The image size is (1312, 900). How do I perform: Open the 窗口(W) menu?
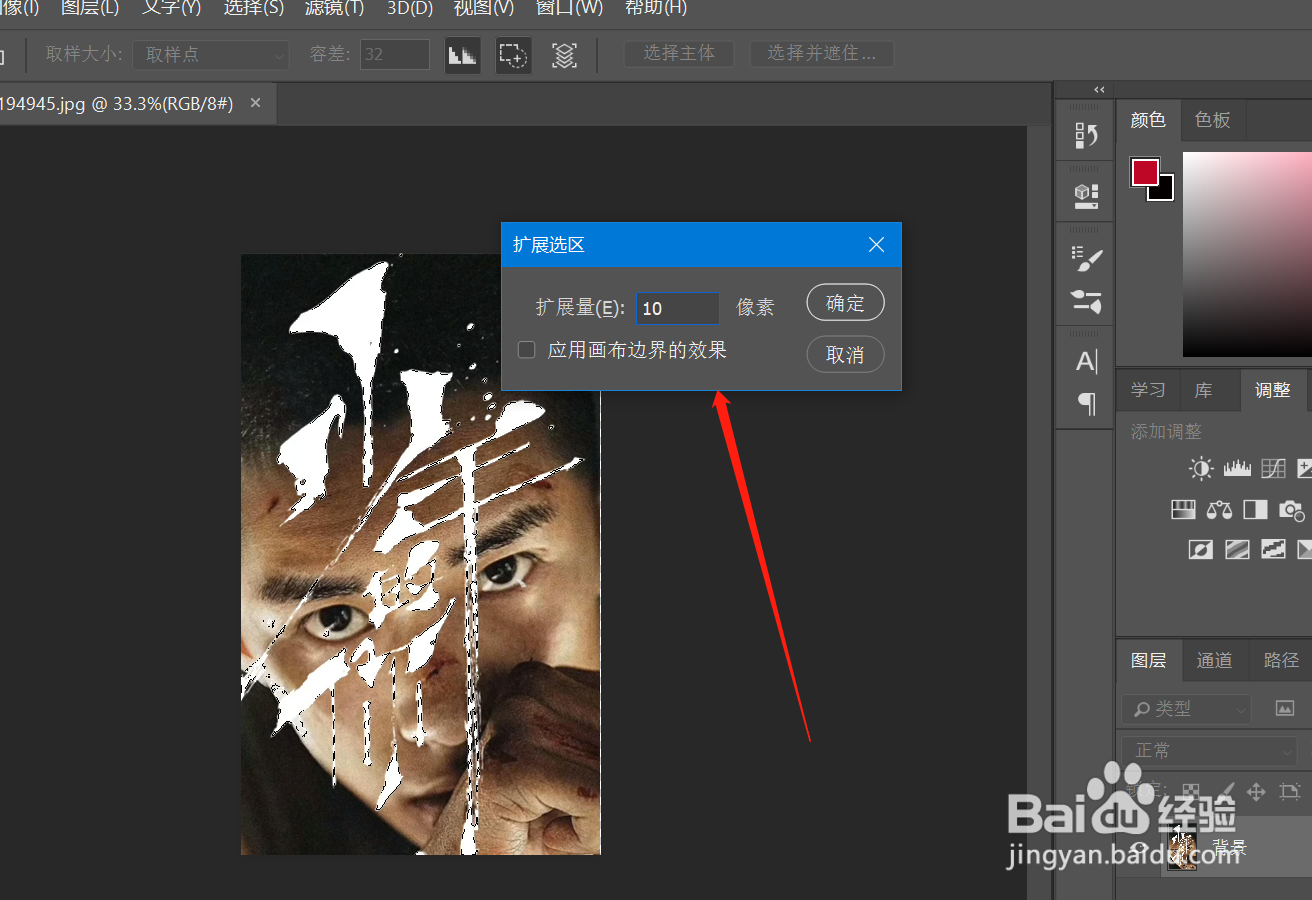[569, 8]
